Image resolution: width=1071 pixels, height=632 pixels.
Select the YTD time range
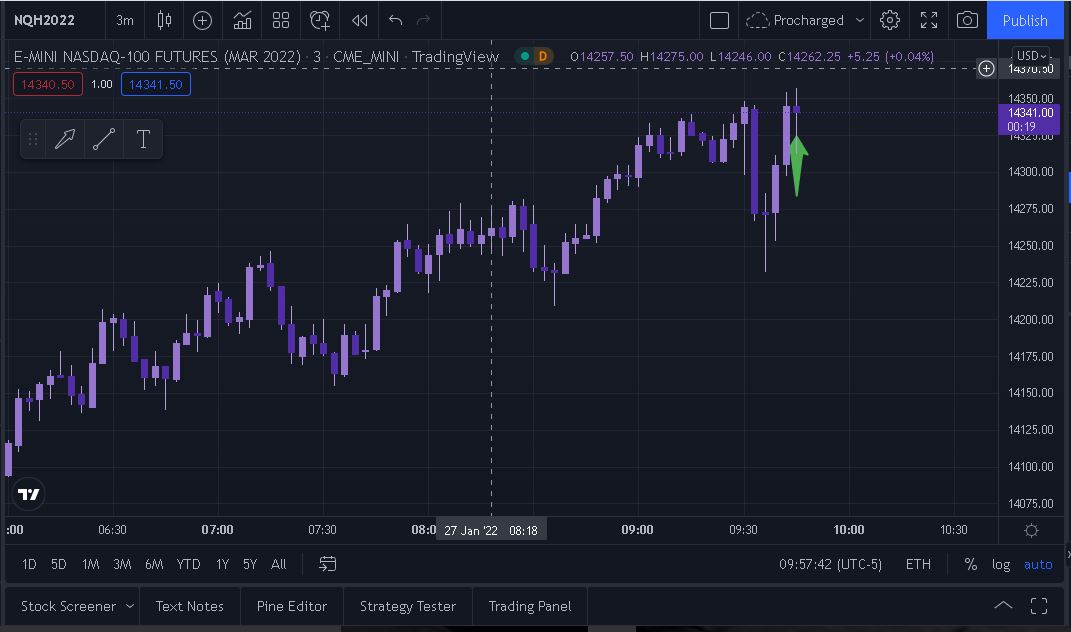click(x=188, y=564)
